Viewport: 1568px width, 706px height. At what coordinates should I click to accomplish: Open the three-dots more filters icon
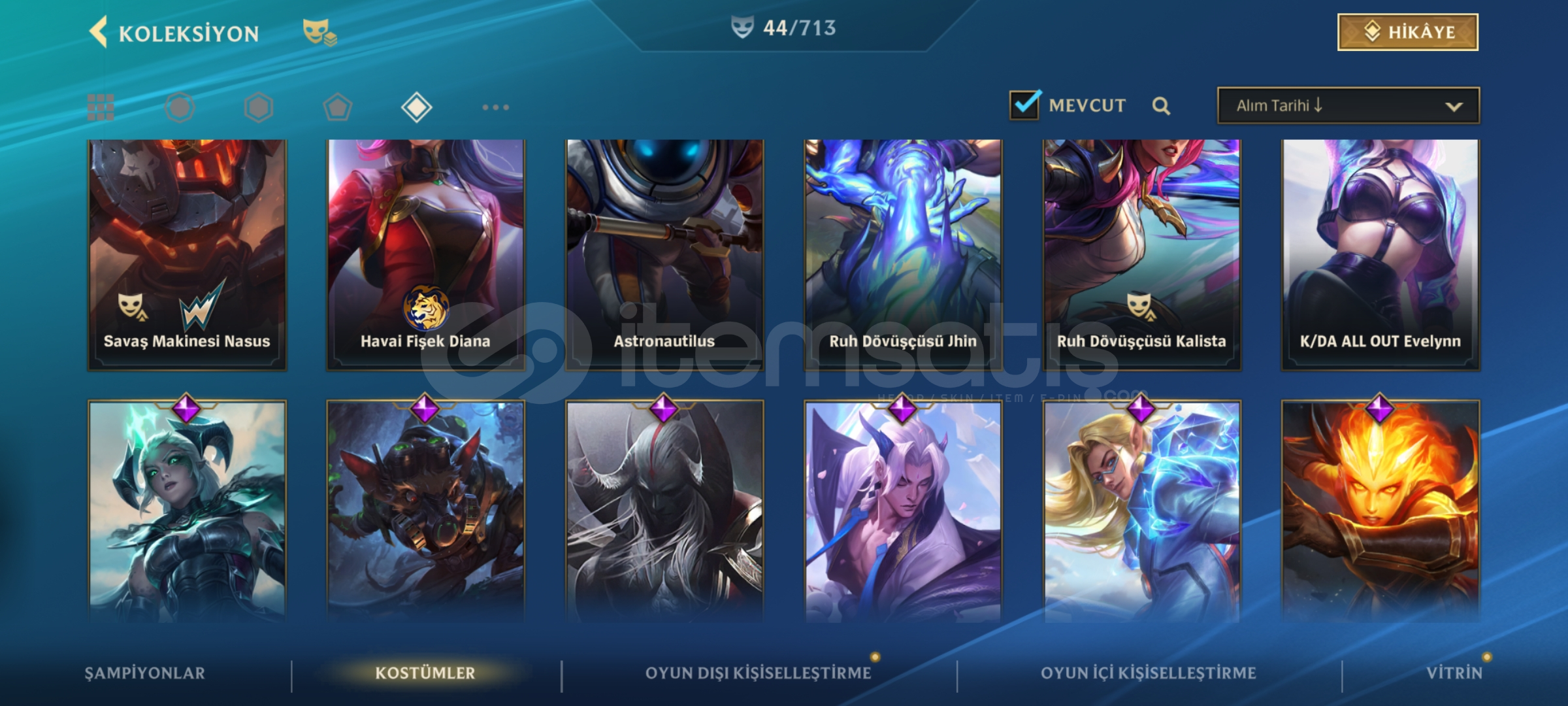(x=496, y=107)
